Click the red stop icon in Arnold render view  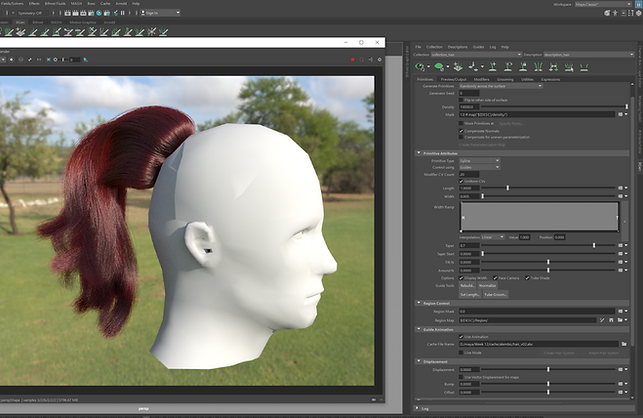click(x=353, y=59)
